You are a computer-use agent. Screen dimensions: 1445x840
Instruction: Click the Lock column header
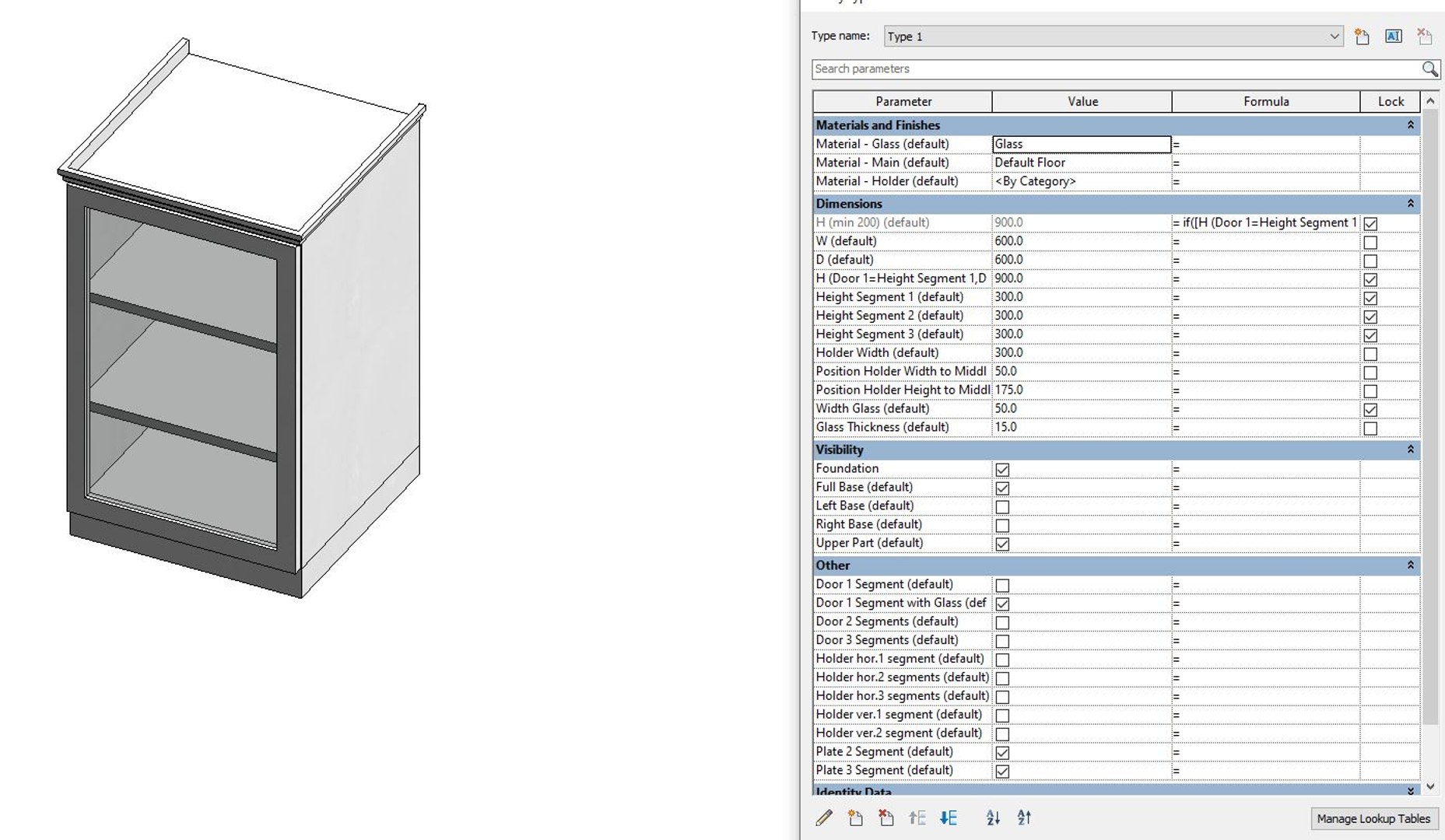[x=1391, y=101]
